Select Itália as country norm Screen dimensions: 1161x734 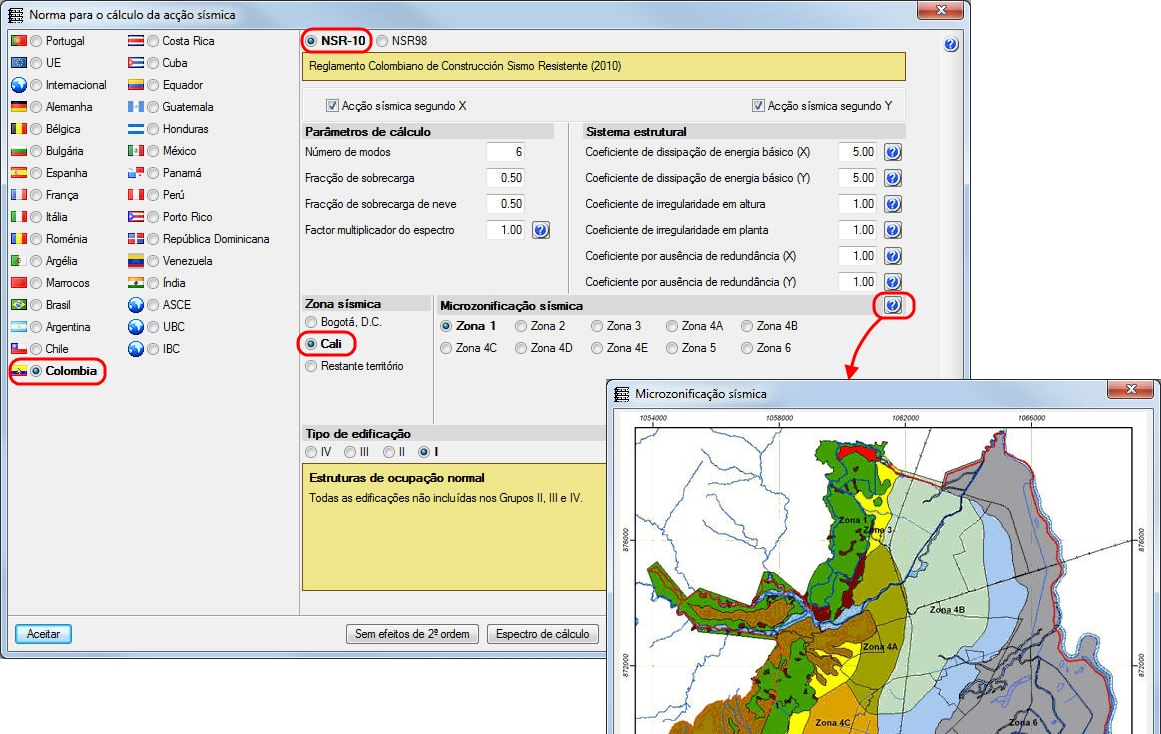click(x=36, y=217)
